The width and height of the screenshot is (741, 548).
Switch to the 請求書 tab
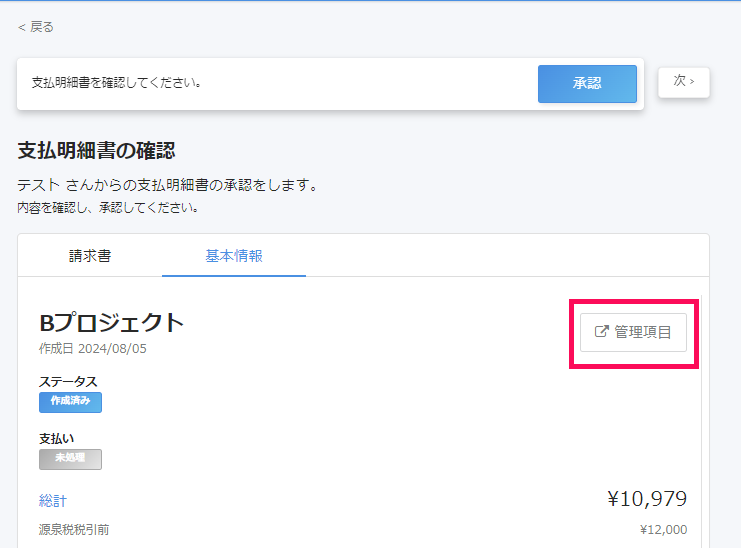pyautogui.click(x=90, y=256)
